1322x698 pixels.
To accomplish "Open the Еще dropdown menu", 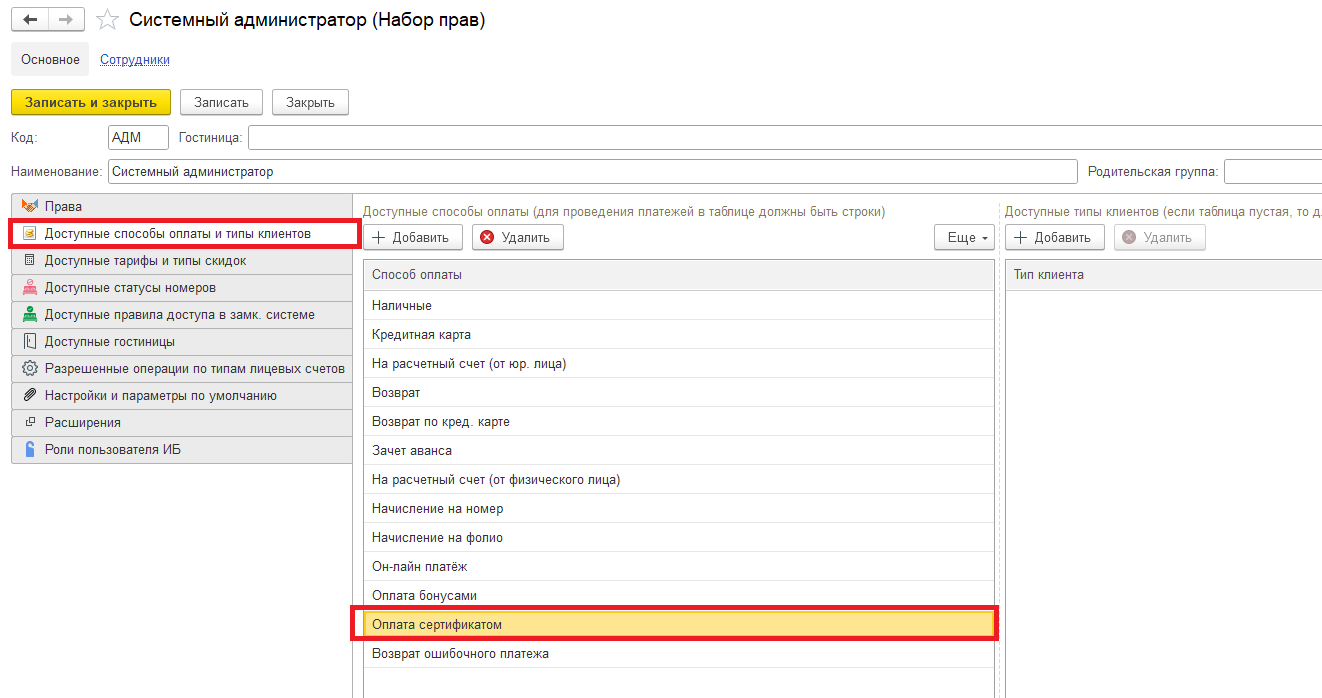I will tap(965, 237).
